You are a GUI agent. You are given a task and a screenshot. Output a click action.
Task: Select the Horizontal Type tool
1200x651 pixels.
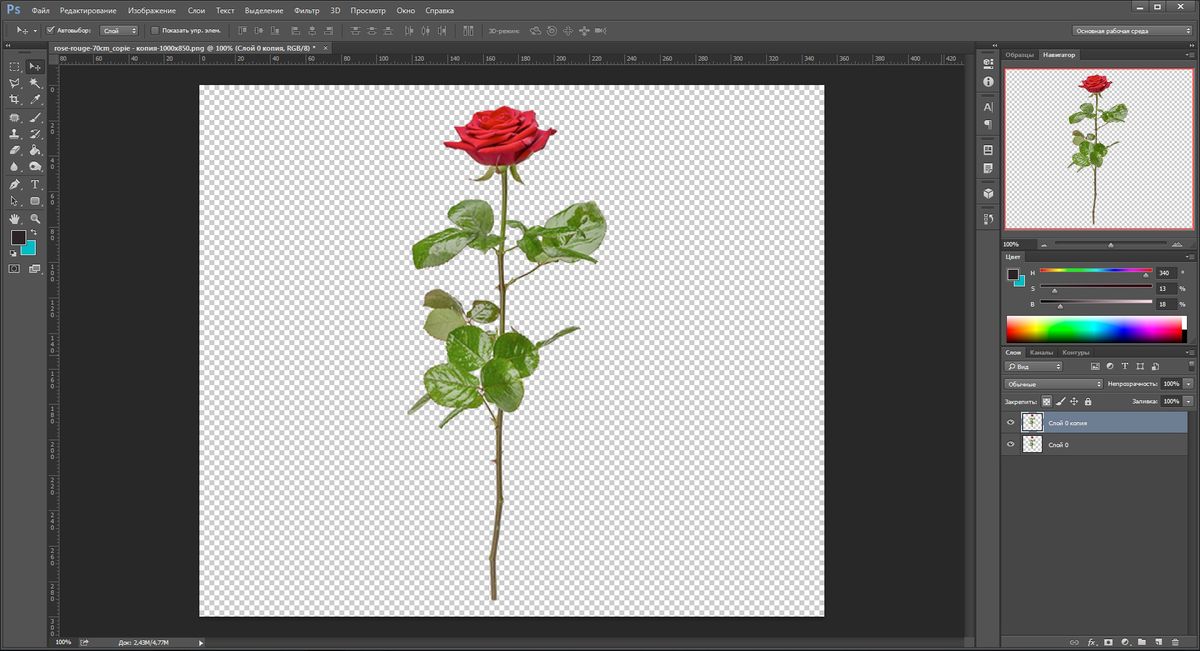35,185
